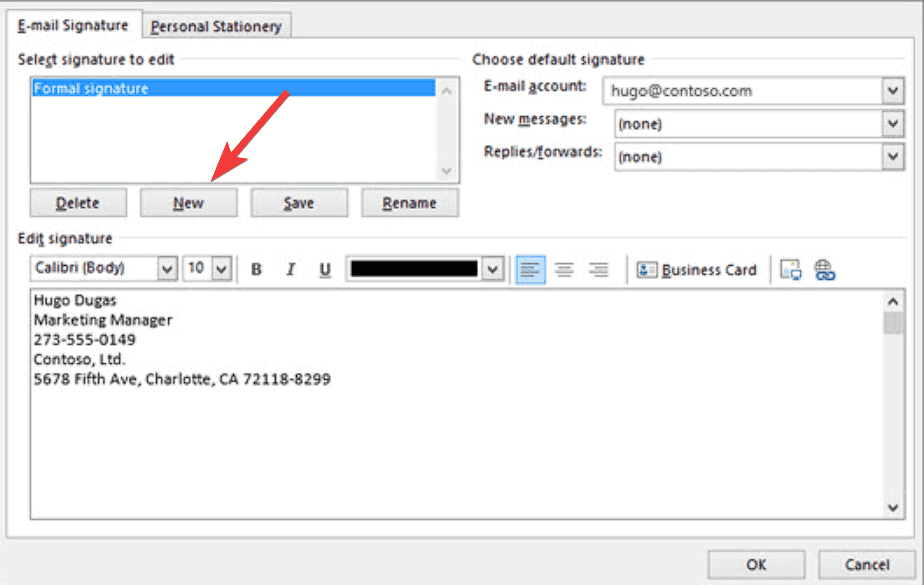Click the Hugo Dugas line
The width and height of the screenshot is (924, 585).
(x=75, y=300)
